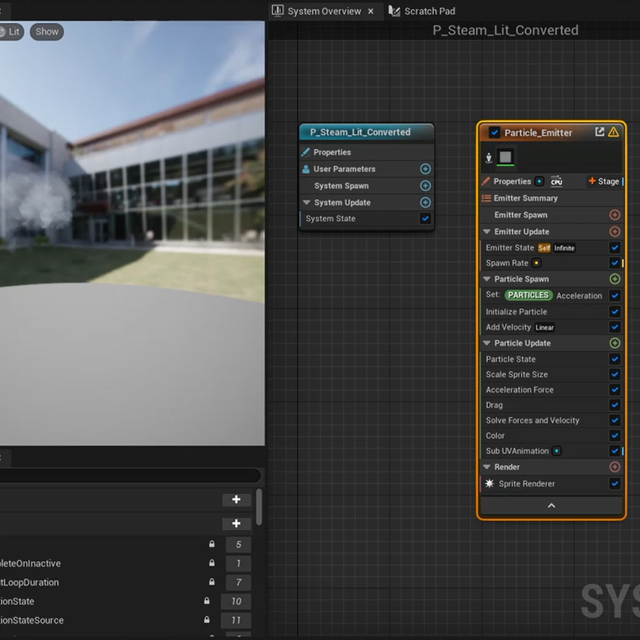The height and width of the screenshot is (640, 640).
Task: Add a renderer using Render plus icon
Action: pos(615,467)
